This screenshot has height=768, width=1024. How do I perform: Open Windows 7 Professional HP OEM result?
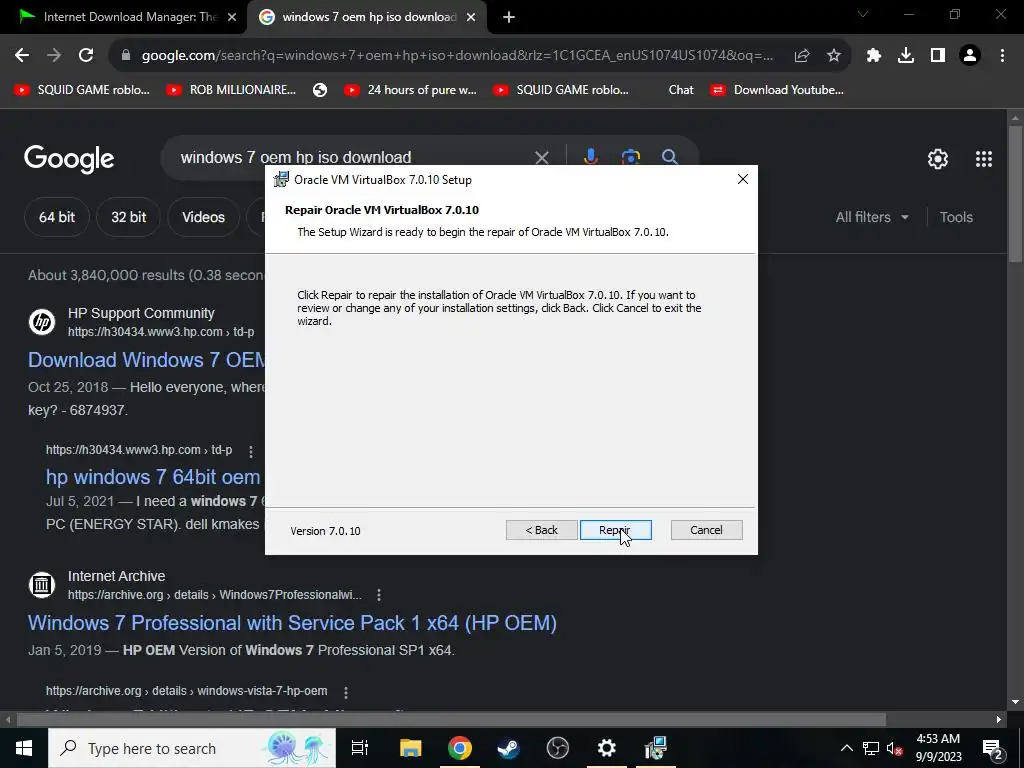coord(292,623)
